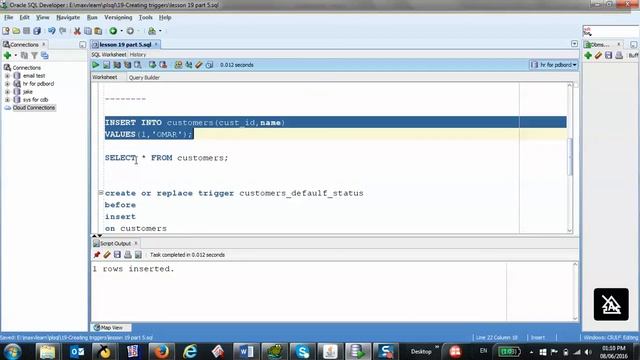This screenshot has width=640, height=360.
Task: Click the green plus in Dbms Output panel
Action: (x=588, y=56)
